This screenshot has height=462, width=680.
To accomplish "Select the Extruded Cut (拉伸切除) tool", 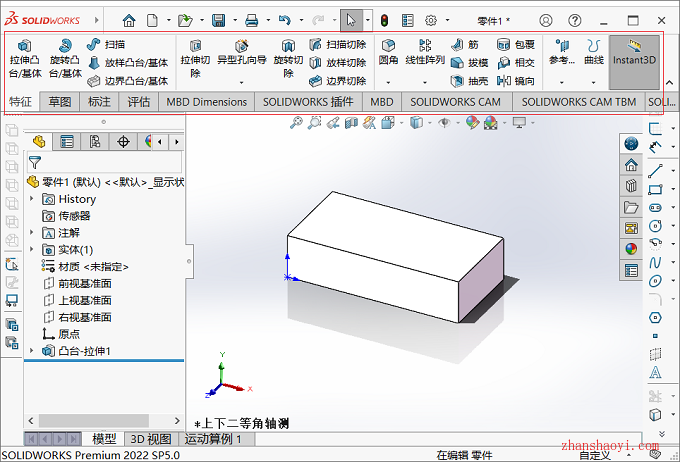I will (x=195, y=59).
